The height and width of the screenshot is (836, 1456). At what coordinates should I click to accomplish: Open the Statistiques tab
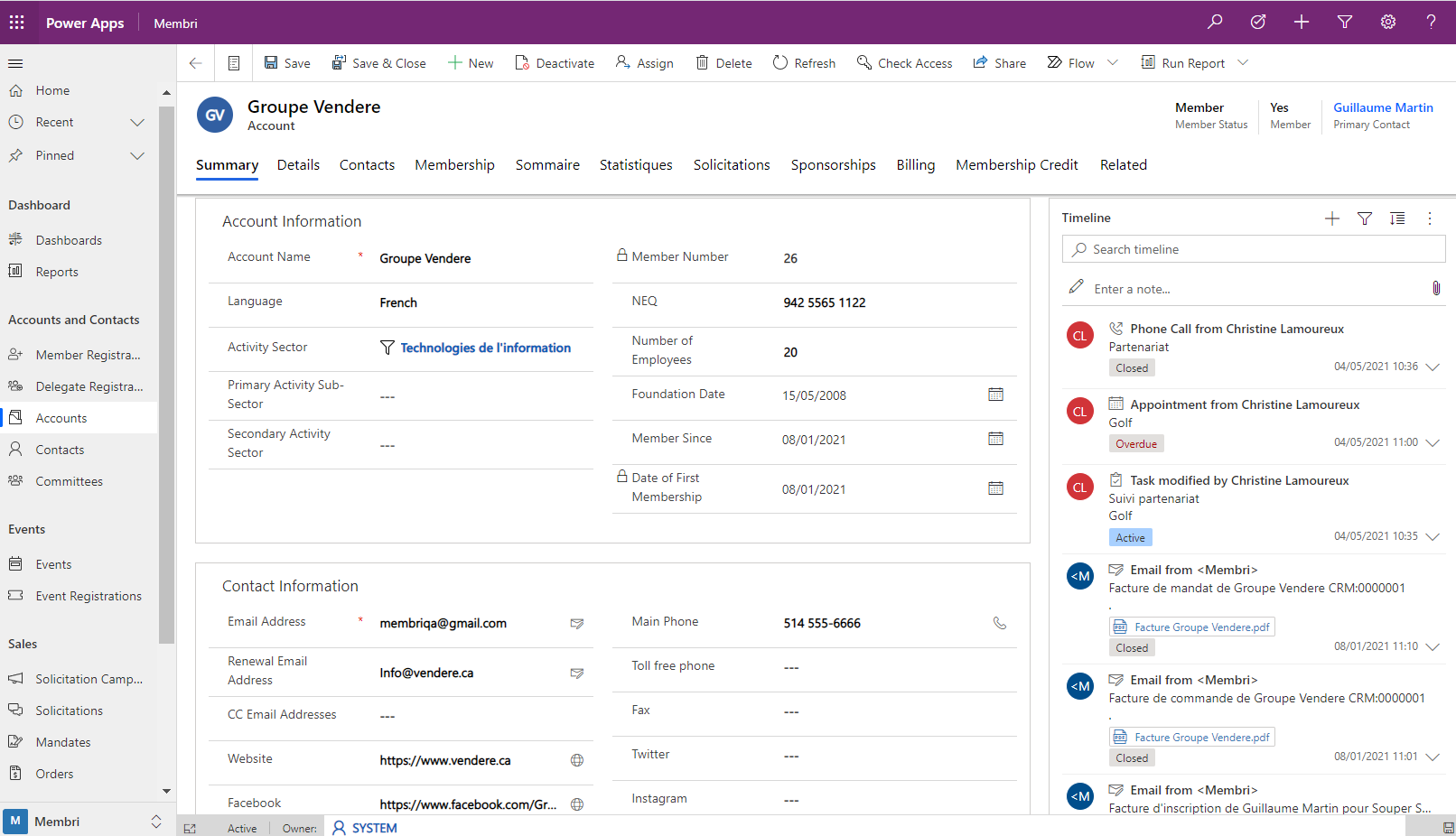point(636,164)
